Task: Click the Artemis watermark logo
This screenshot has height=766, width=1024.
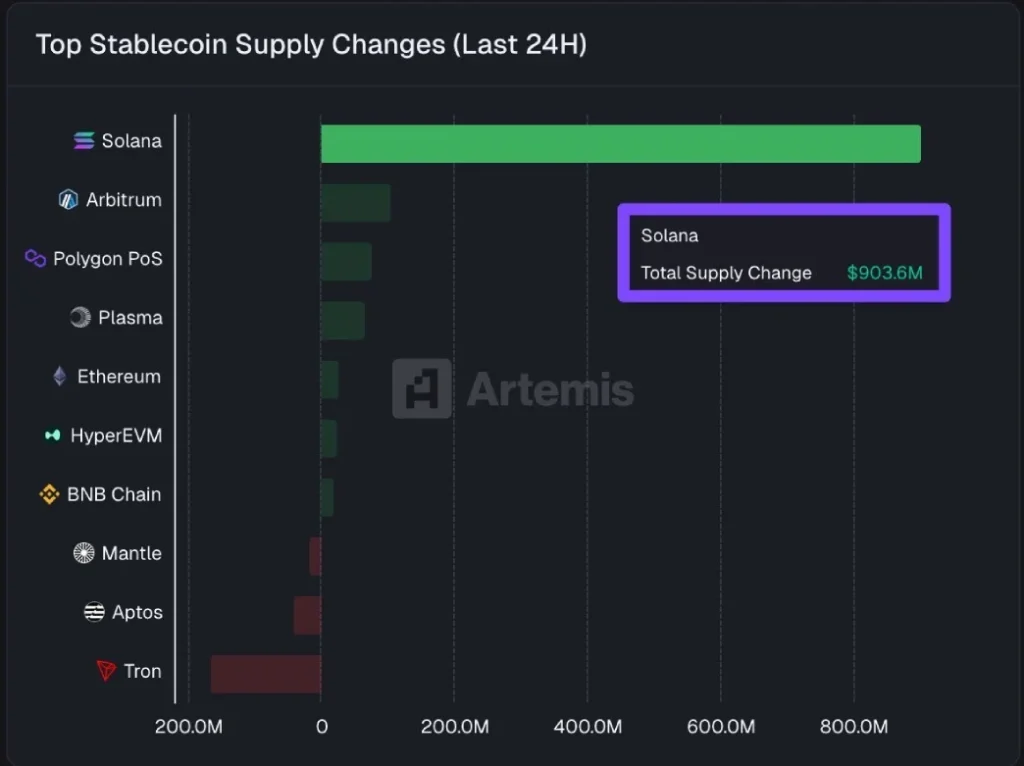Action: (x=422, y=388)
